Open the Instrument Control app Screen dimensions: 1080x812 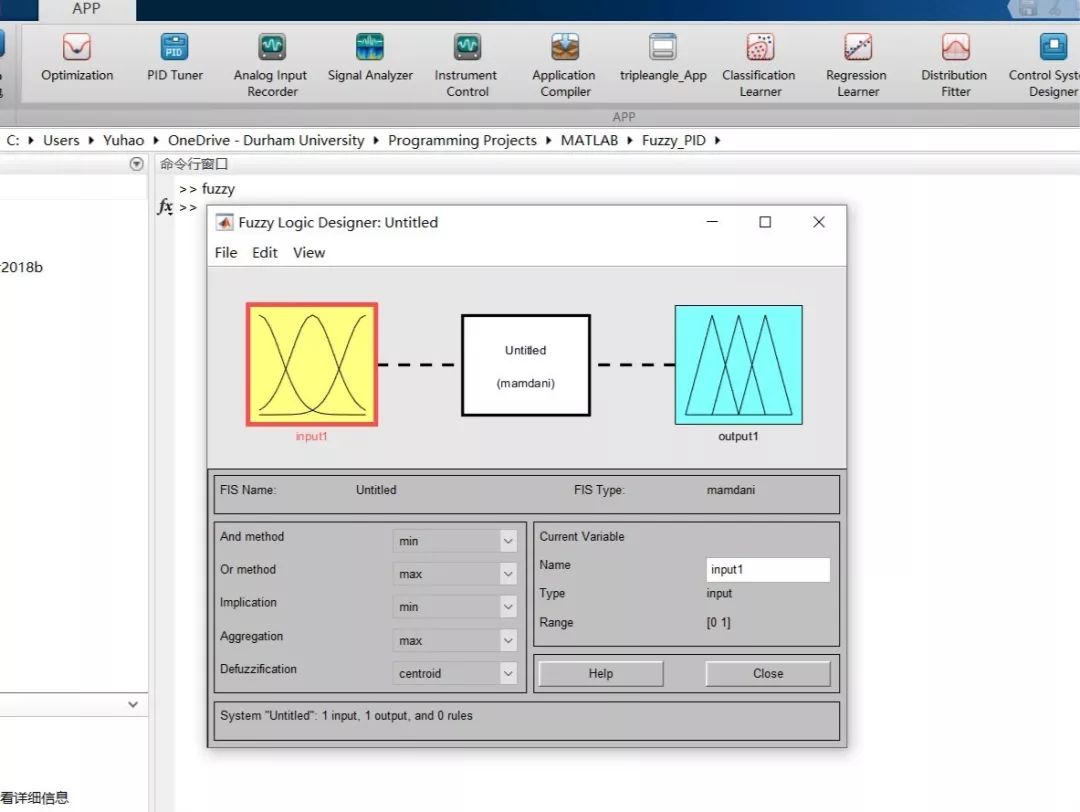pos(466,66)
